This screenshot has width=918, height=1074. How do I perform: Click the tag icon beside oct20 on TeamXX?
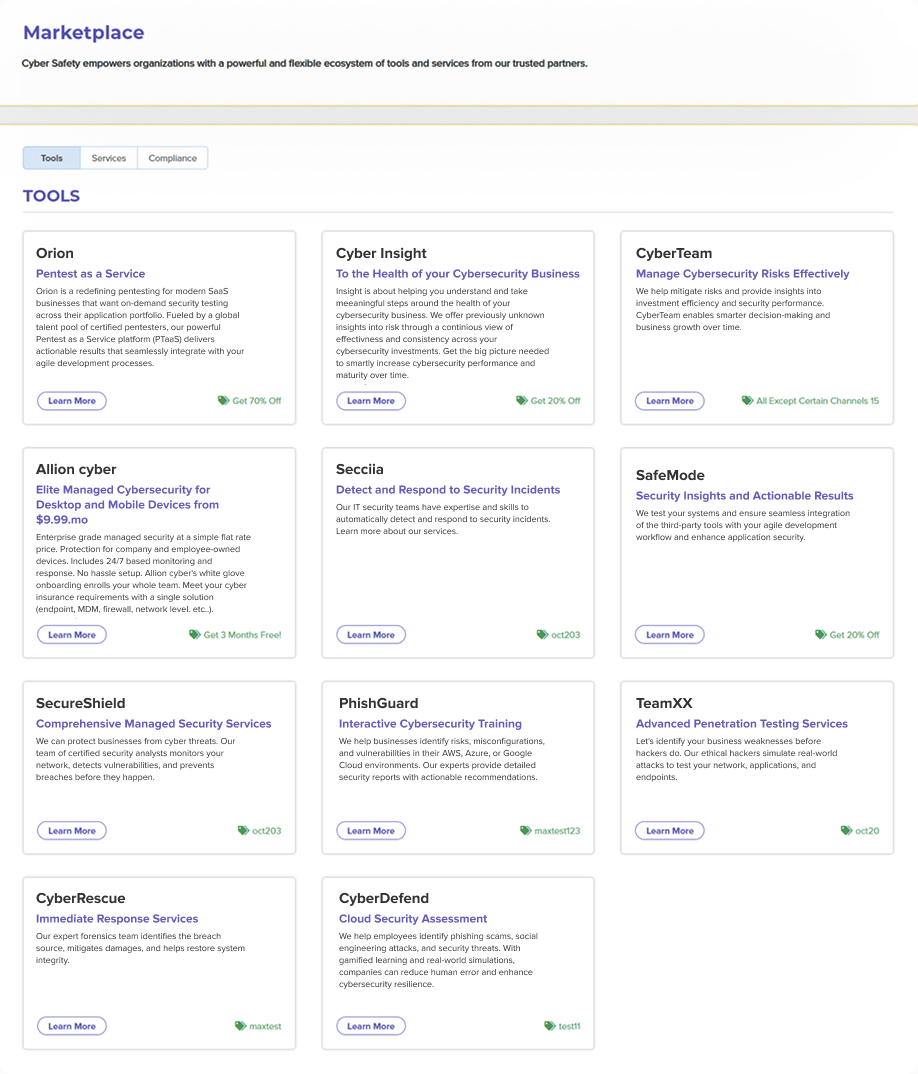pyautogui.click(x=847, y=831)
